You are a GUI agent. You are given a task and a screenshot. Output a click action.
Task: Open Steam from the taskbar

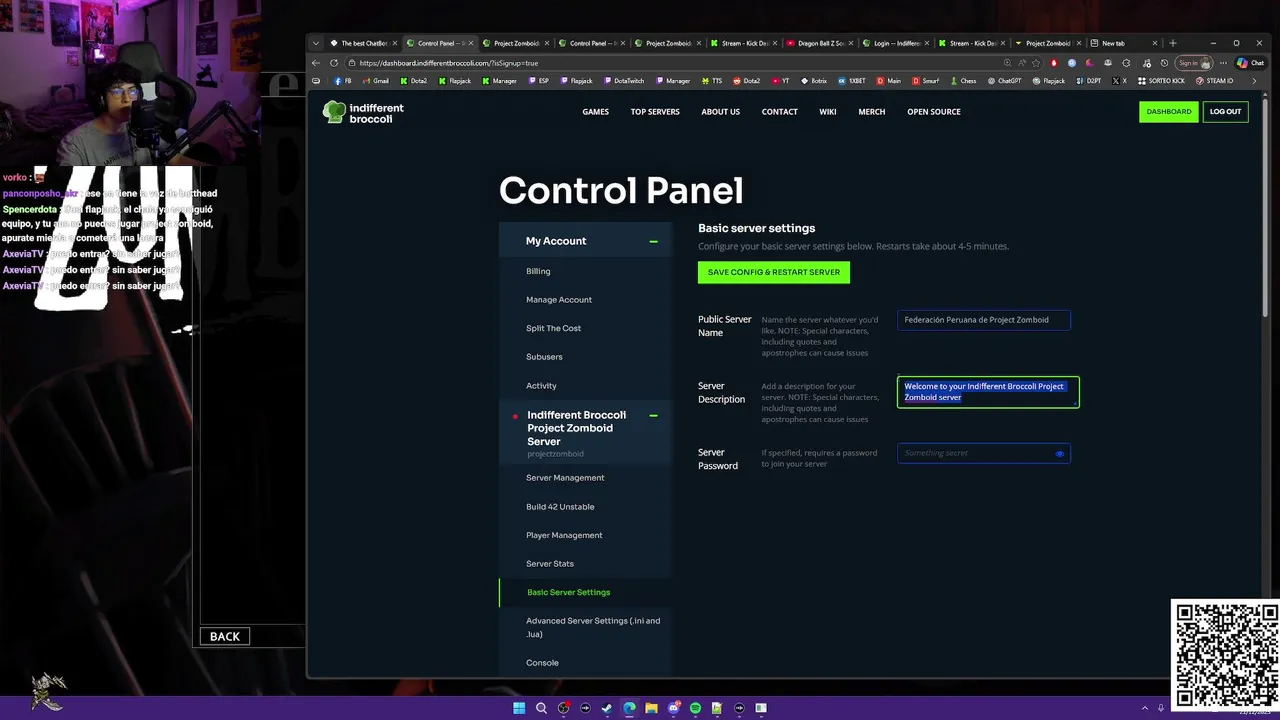(607, 708)
